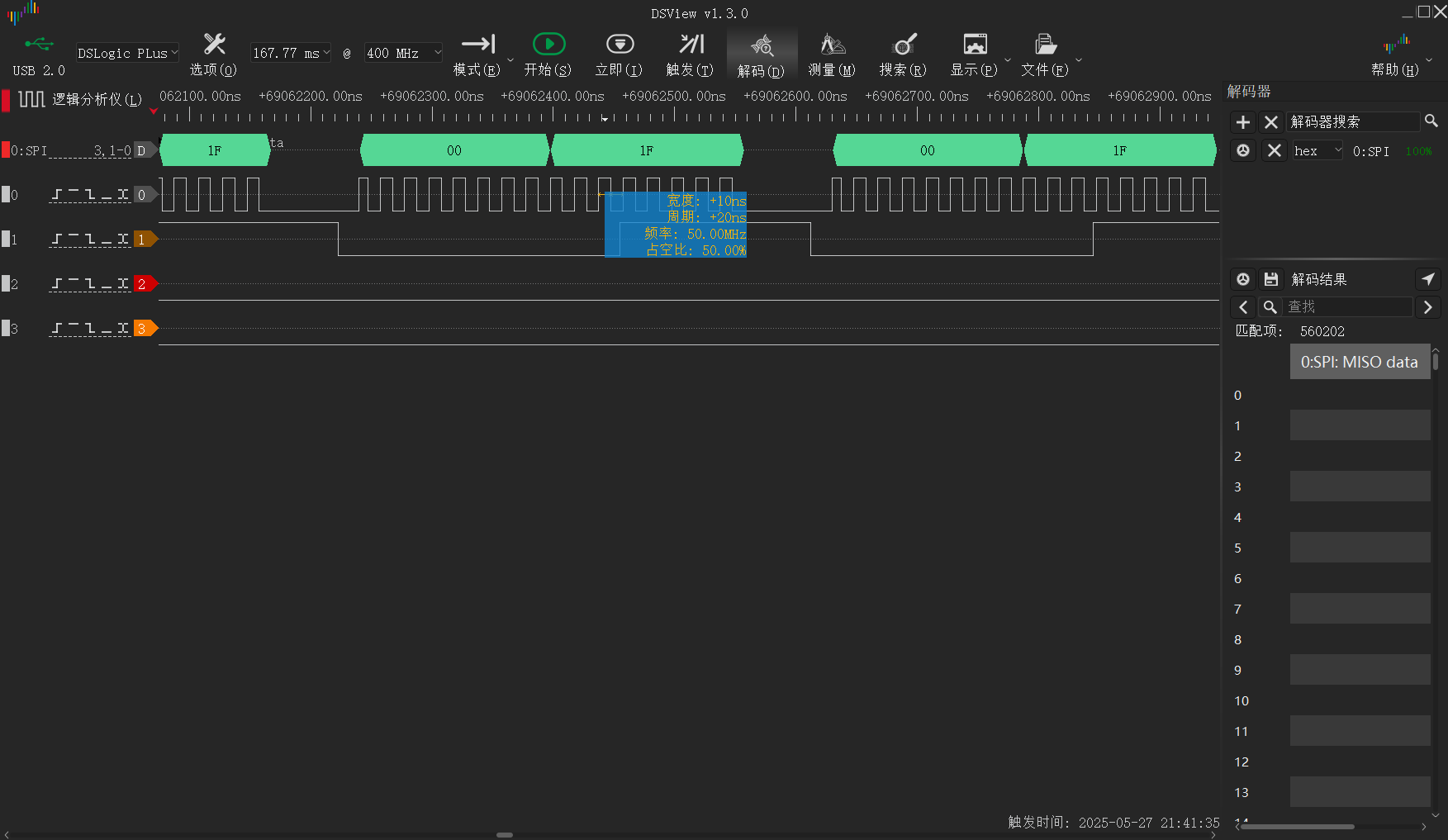The width and height of the screenshot is (1448, 840).
Task: Click the orange channel 3 label tag
Action: [x=145, y=329]
